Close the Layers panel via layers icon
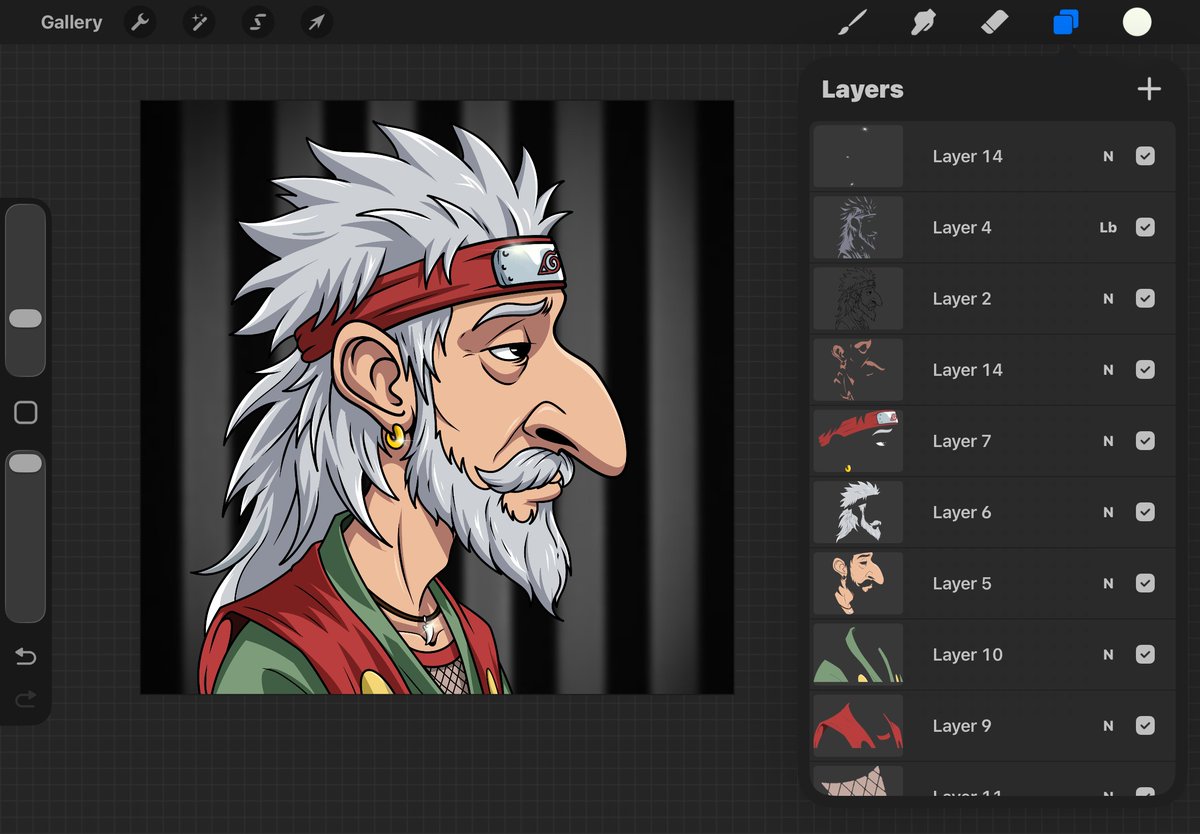 (1066, 22)
